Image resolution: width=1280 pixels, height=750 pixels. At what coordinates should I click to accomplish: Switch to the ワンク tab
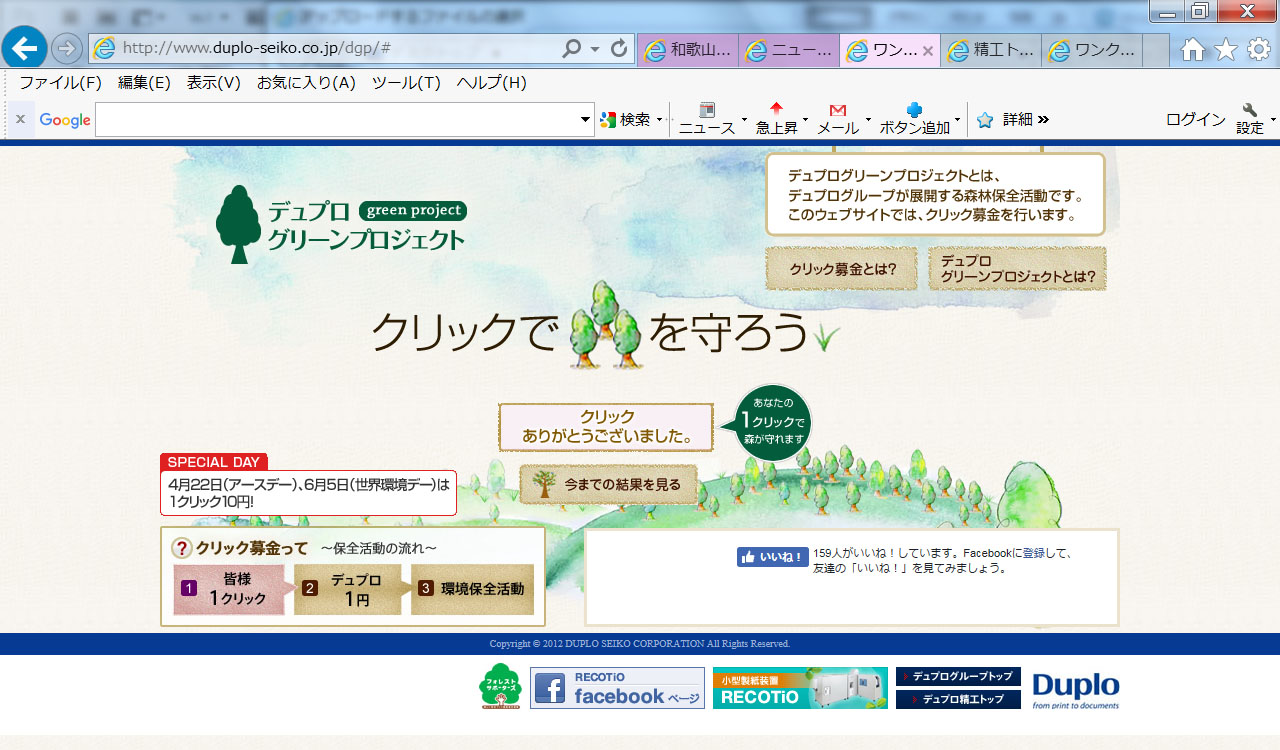(1091, 50)
